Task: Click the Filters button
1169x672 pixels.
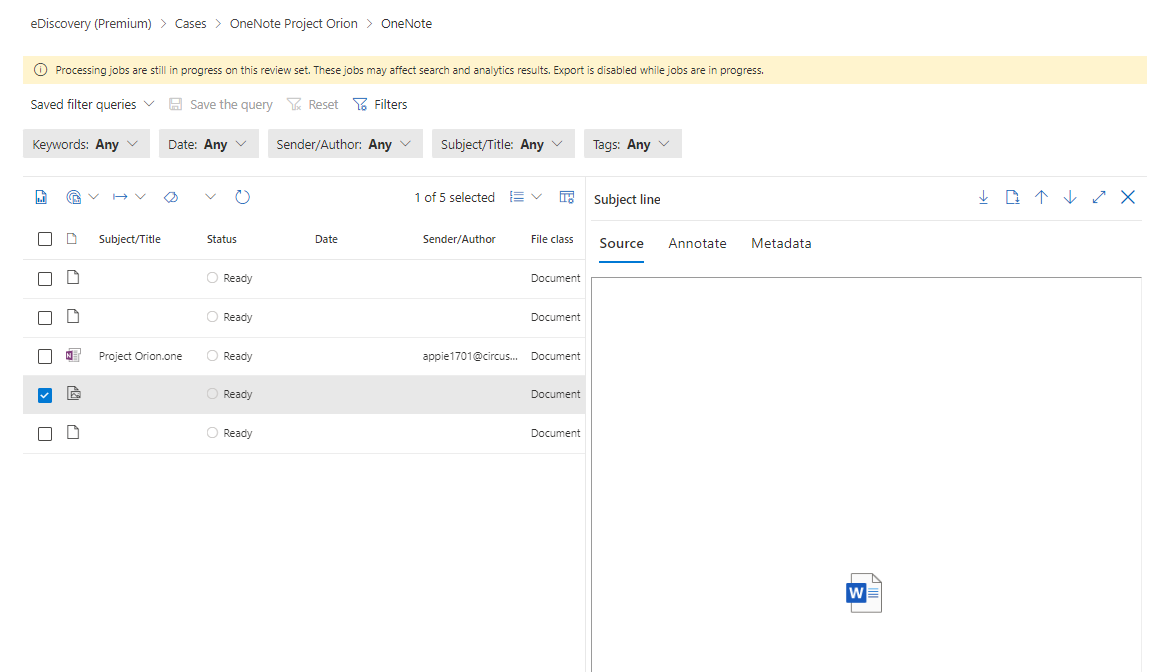Action: click(x=380, y=104)
